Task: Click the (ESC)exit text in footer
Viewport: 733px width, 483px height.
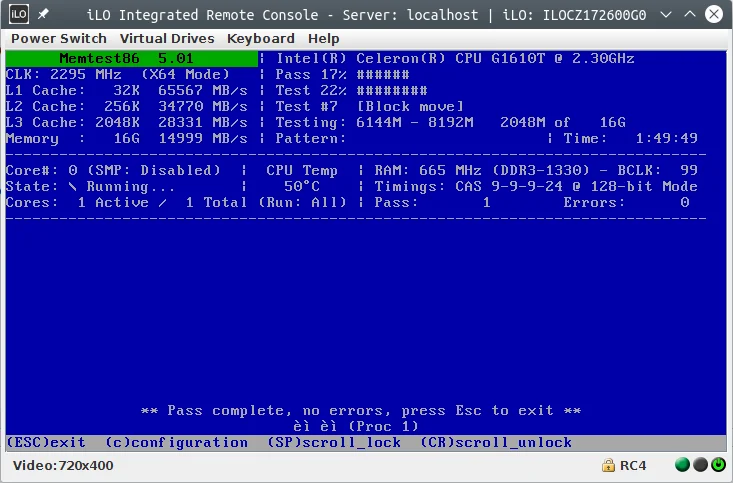Action: click(x=46, y=442)
